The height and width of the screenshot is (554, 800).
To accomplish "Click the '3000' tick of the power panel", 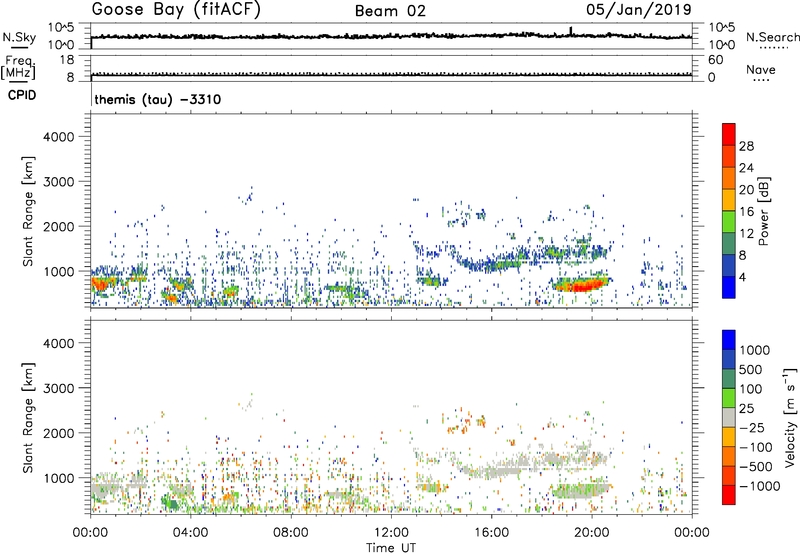I will pyautogui.click(x=59, y=182).
